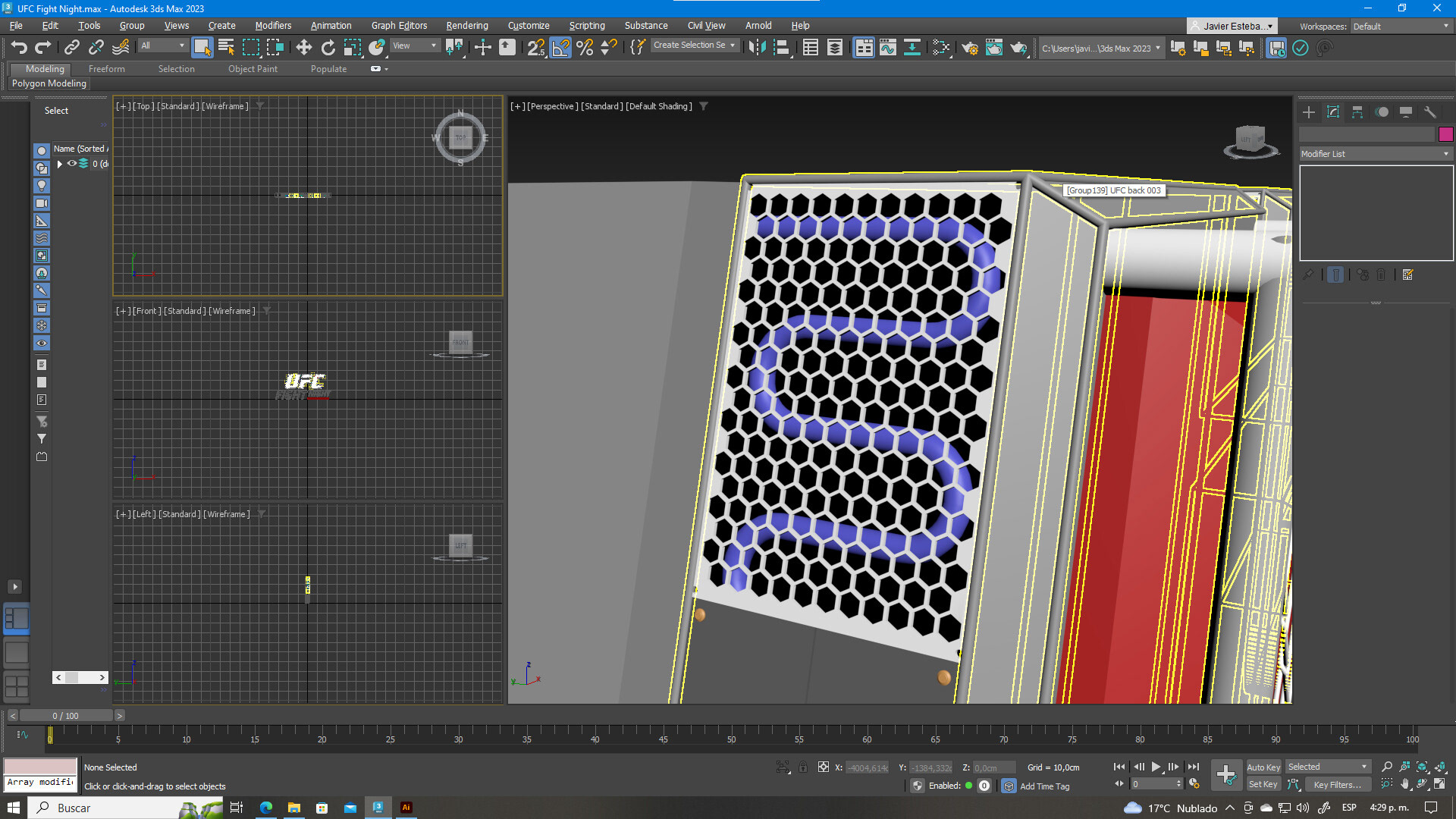
Task: Click the pink object color swatch
Action: (x=1445, y=134)
